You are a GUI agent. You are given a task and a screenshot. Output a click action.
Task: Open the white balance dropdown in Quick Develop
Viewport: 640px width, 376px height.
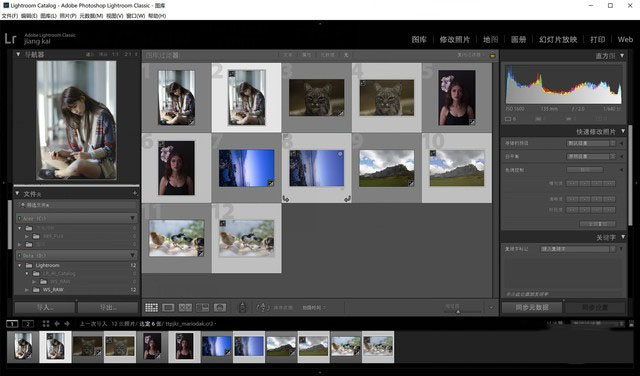pos(591,156)
